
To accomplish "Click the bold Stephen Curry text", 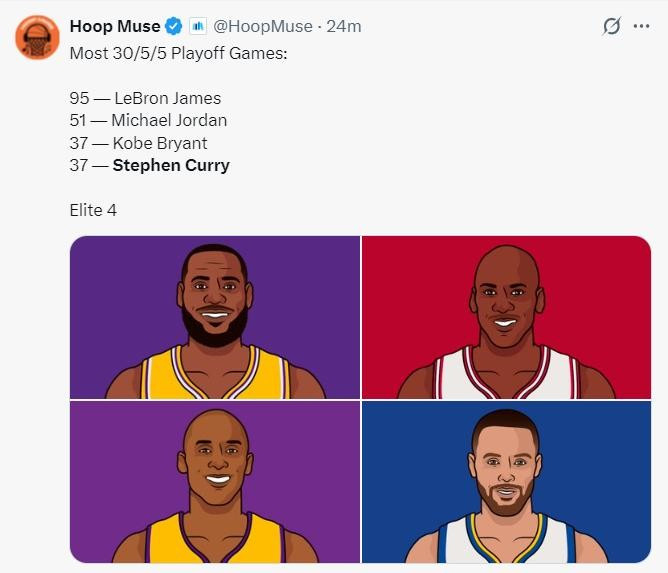I will tap(171, 165).
